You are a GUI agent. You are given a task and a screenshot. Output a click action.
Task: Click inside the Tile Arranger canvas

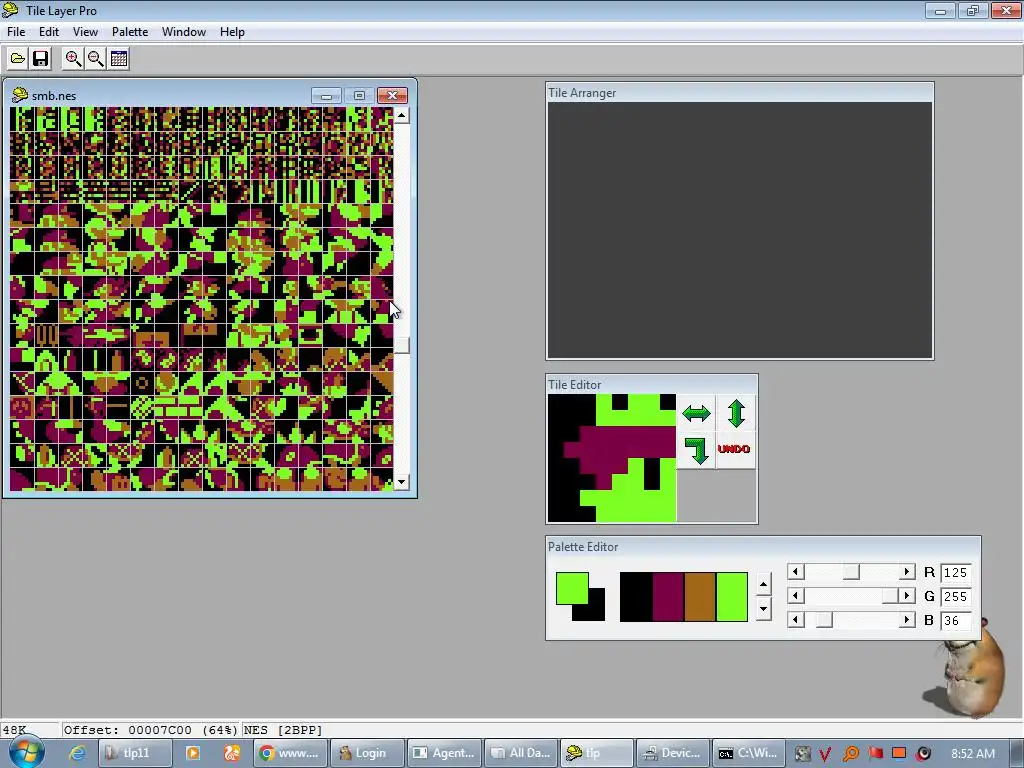tap(739, 230)
